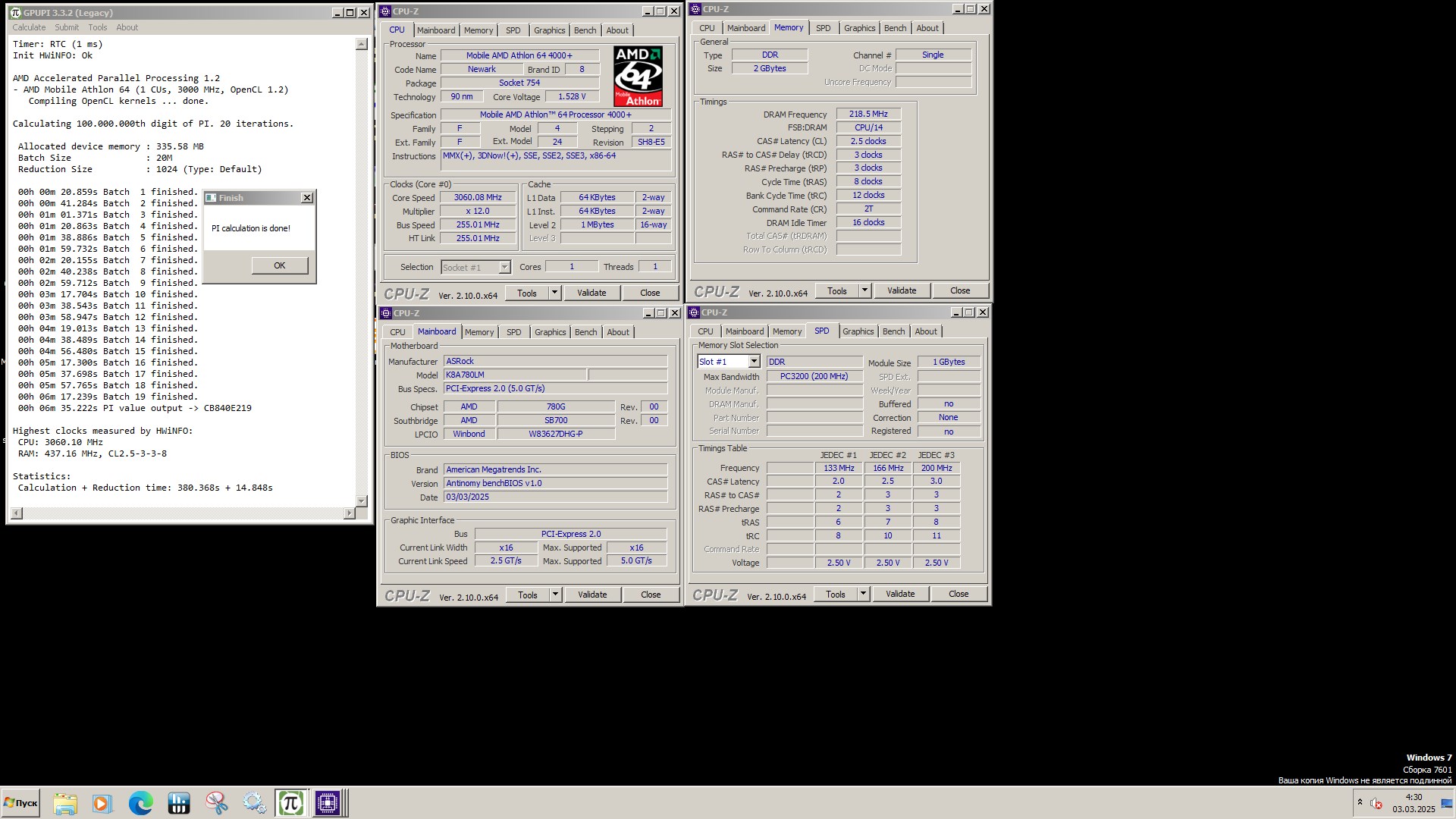Click Validate in CPU-Z Memory window
Viewport: 1456px width, 819px height.
point(902,290)
